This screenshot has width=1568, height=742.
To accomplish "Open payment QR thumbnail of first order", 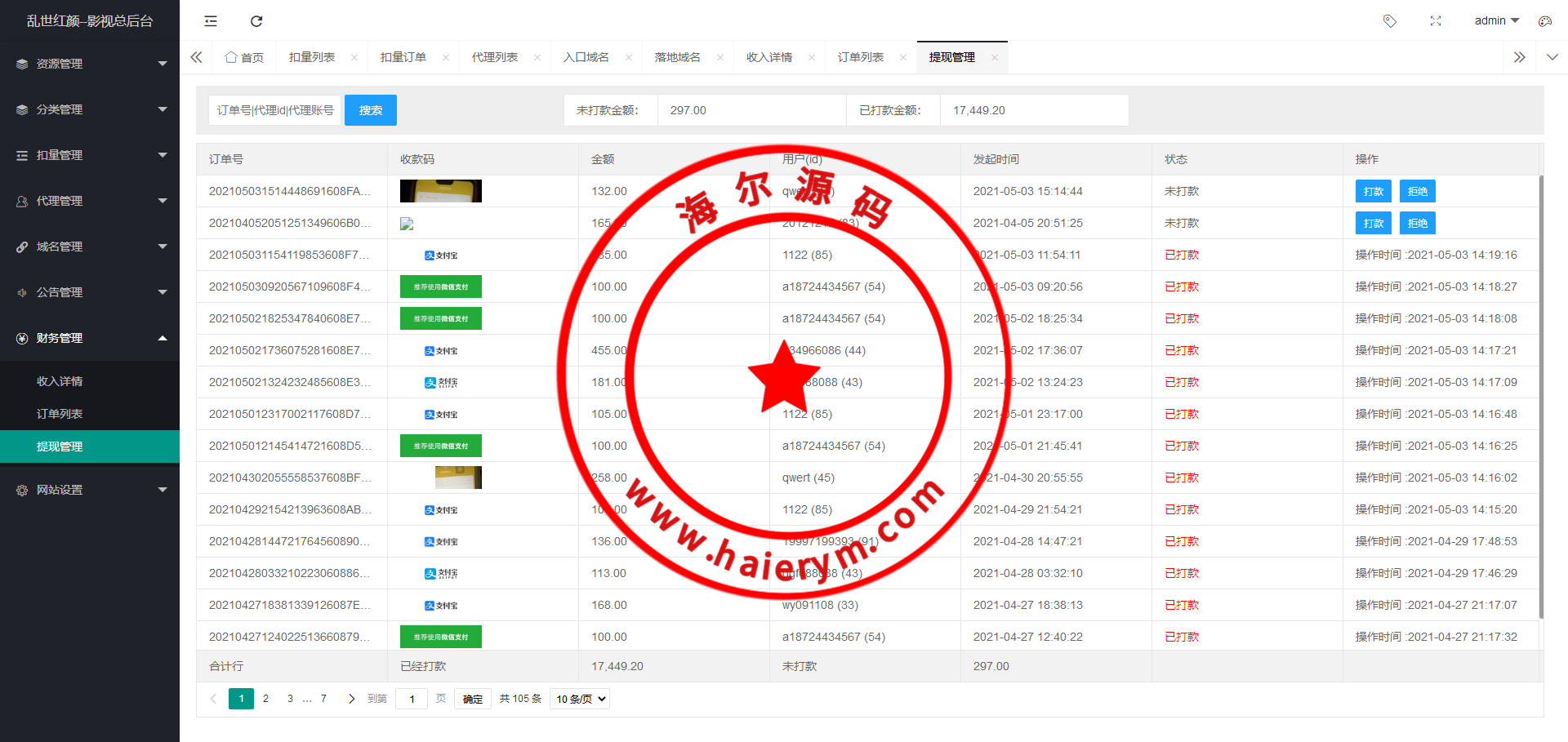I will 440,191.
